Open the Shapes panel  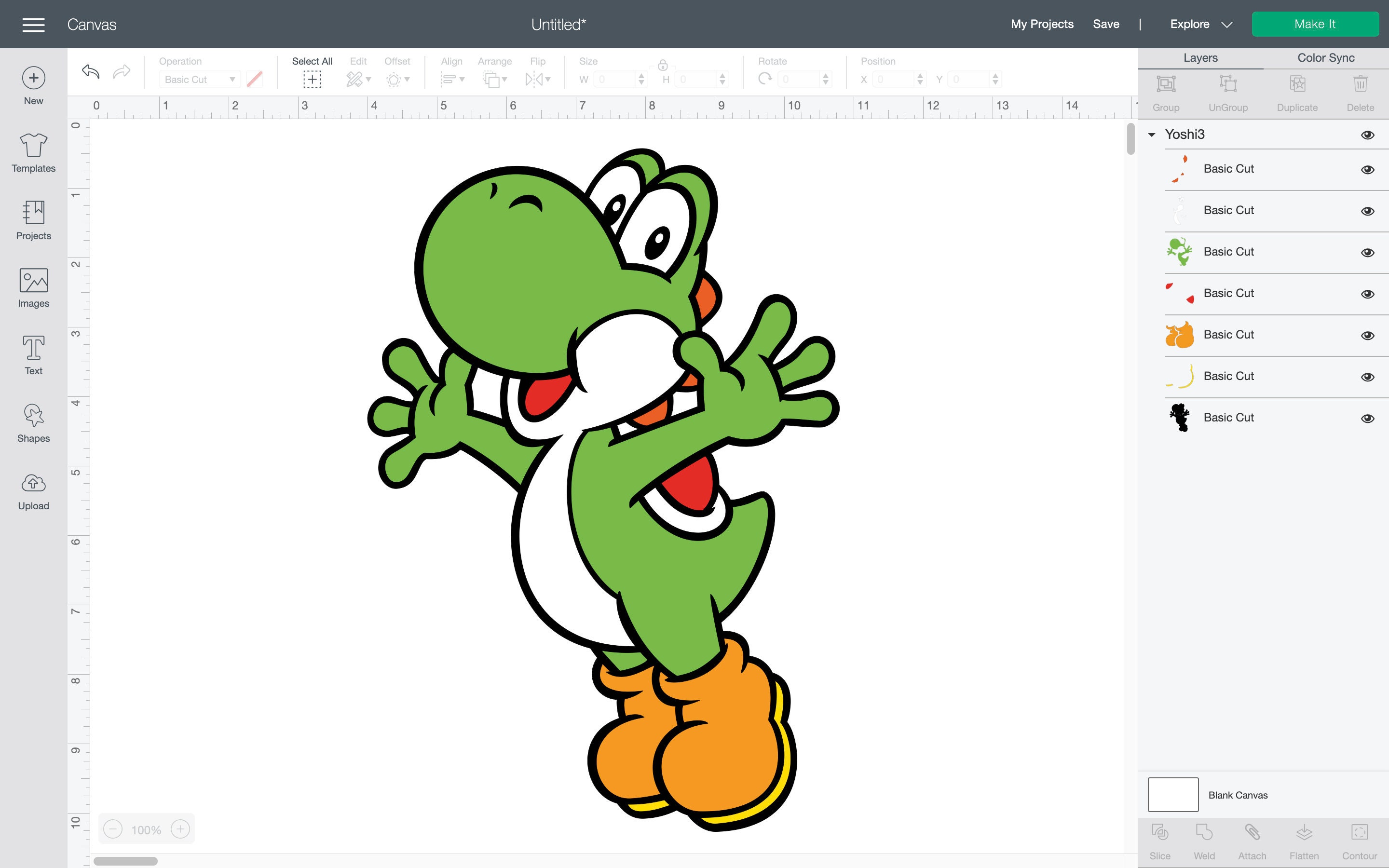coord(33,421)
